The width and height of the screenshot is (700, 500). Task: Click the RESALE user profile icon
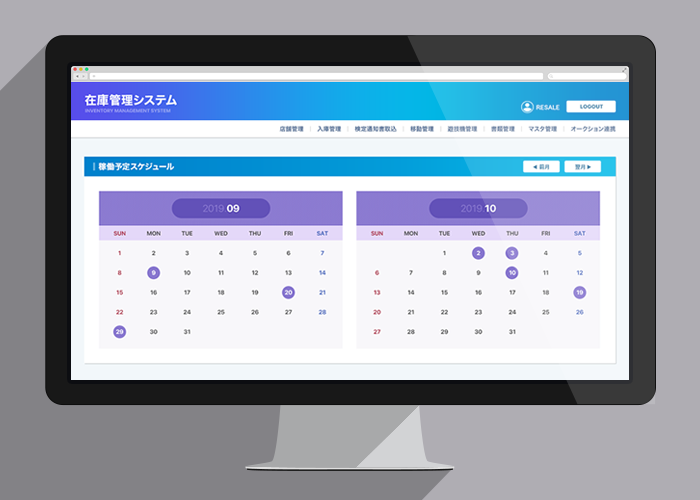pos(527,107)
